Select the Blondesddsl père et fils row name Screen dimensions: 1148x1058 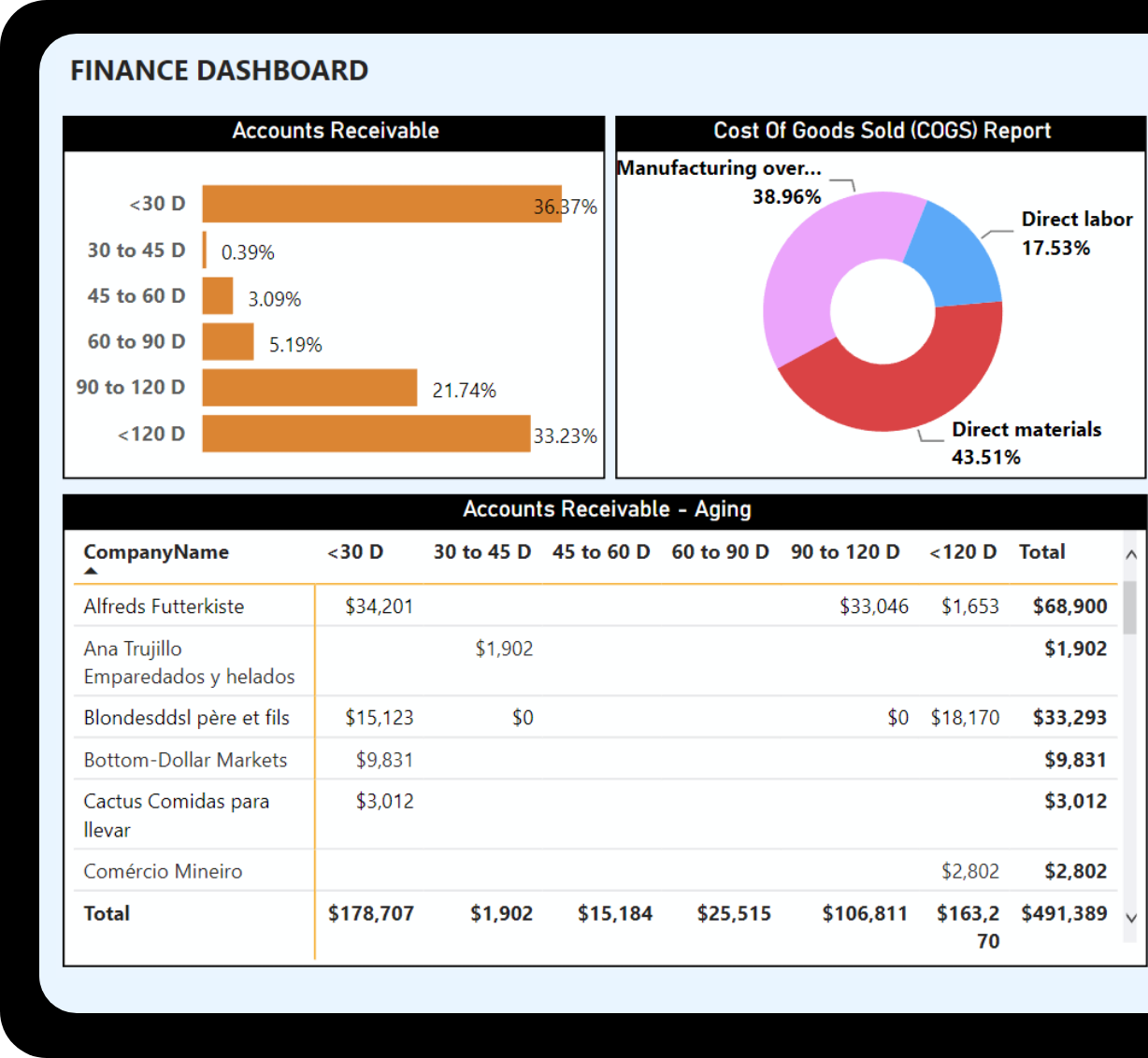(x=186, y=718)
